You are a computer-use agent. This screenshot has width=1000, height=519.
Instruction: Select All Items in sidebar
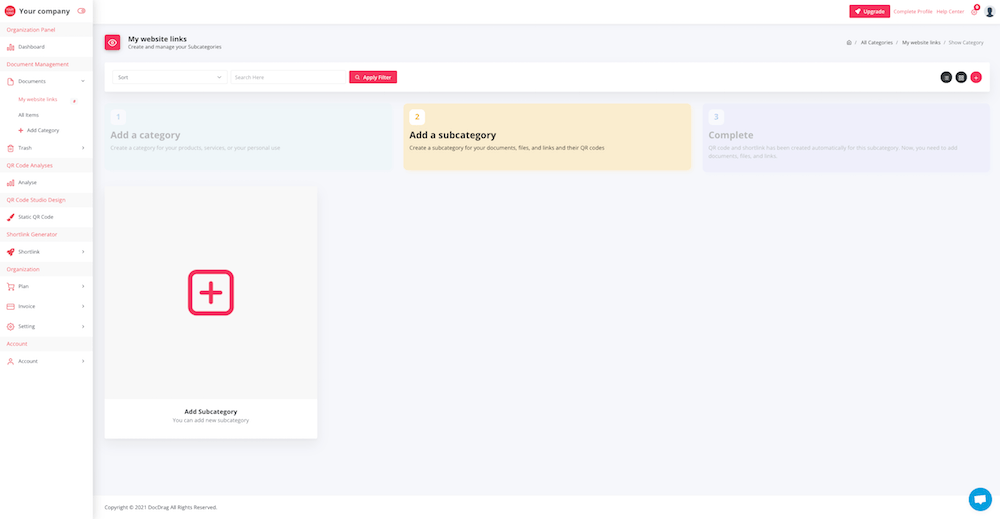point(28,115)
